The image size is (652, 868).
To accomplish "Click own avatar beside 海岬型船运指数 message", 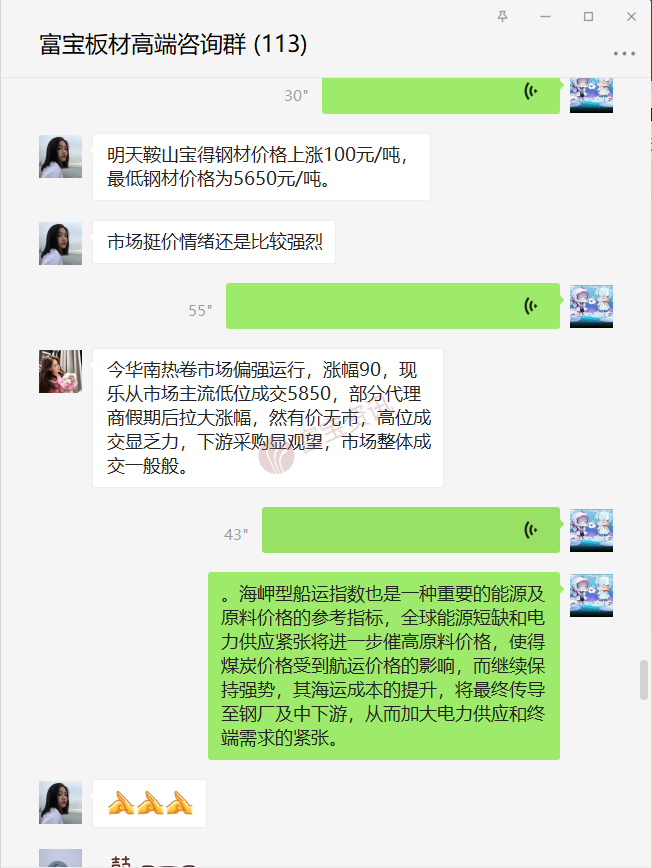I will pyautogui.click(x=591, y=596).
